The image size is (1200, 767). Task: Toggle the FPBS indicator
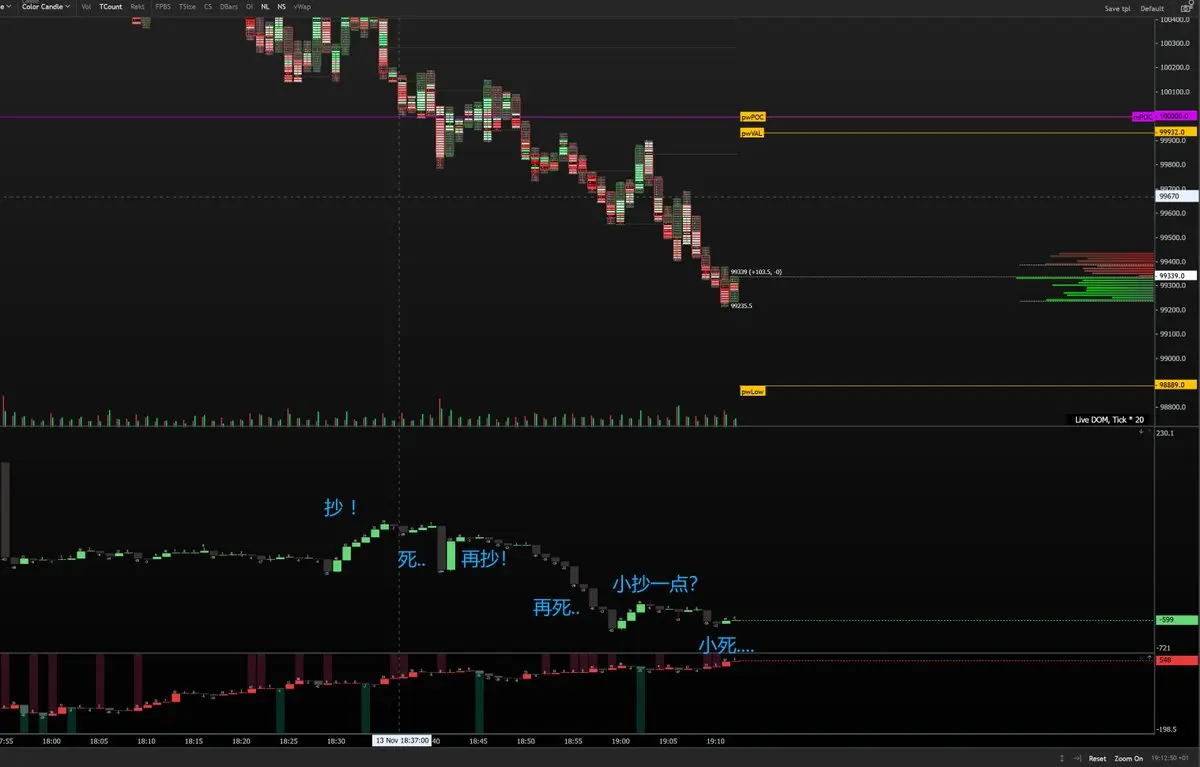pyautogui.click(x=162, y=6)
